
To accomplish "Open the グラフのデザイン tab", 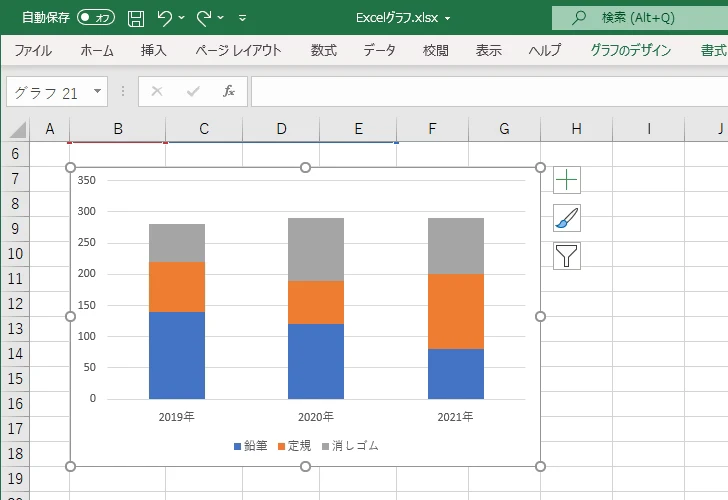I will (630, 50).
